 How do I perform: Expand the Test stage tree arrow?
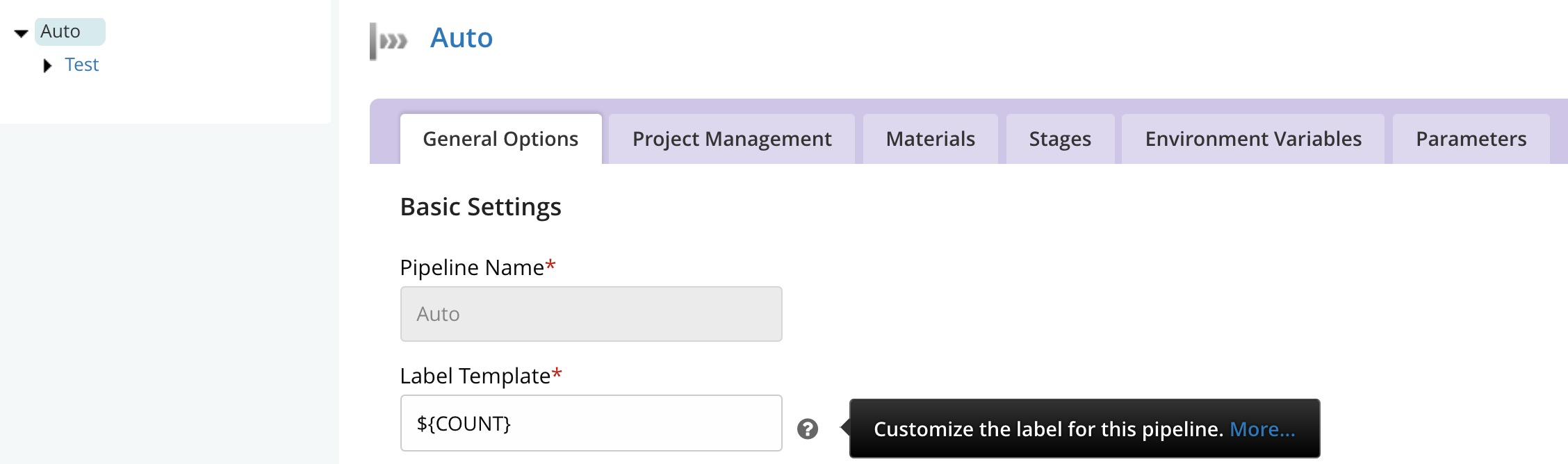tap(47, 66)
